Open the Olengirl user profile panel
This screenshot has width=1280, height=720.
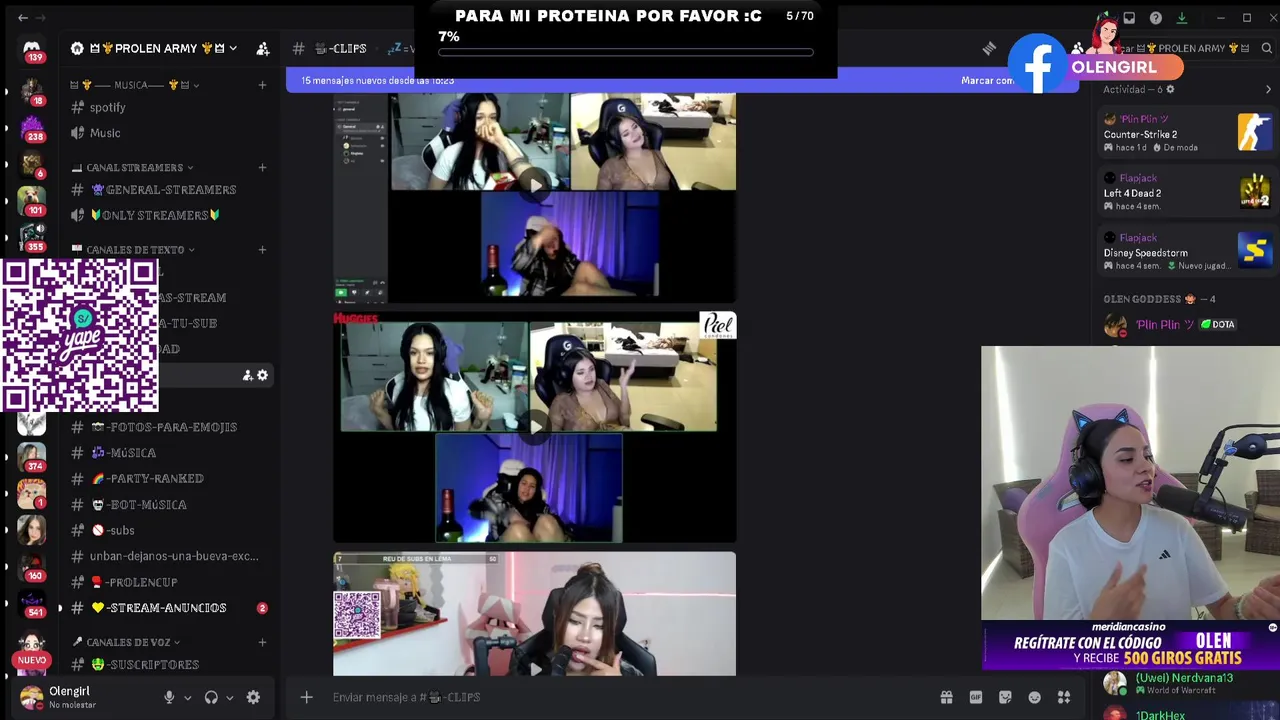pos(85,697)
